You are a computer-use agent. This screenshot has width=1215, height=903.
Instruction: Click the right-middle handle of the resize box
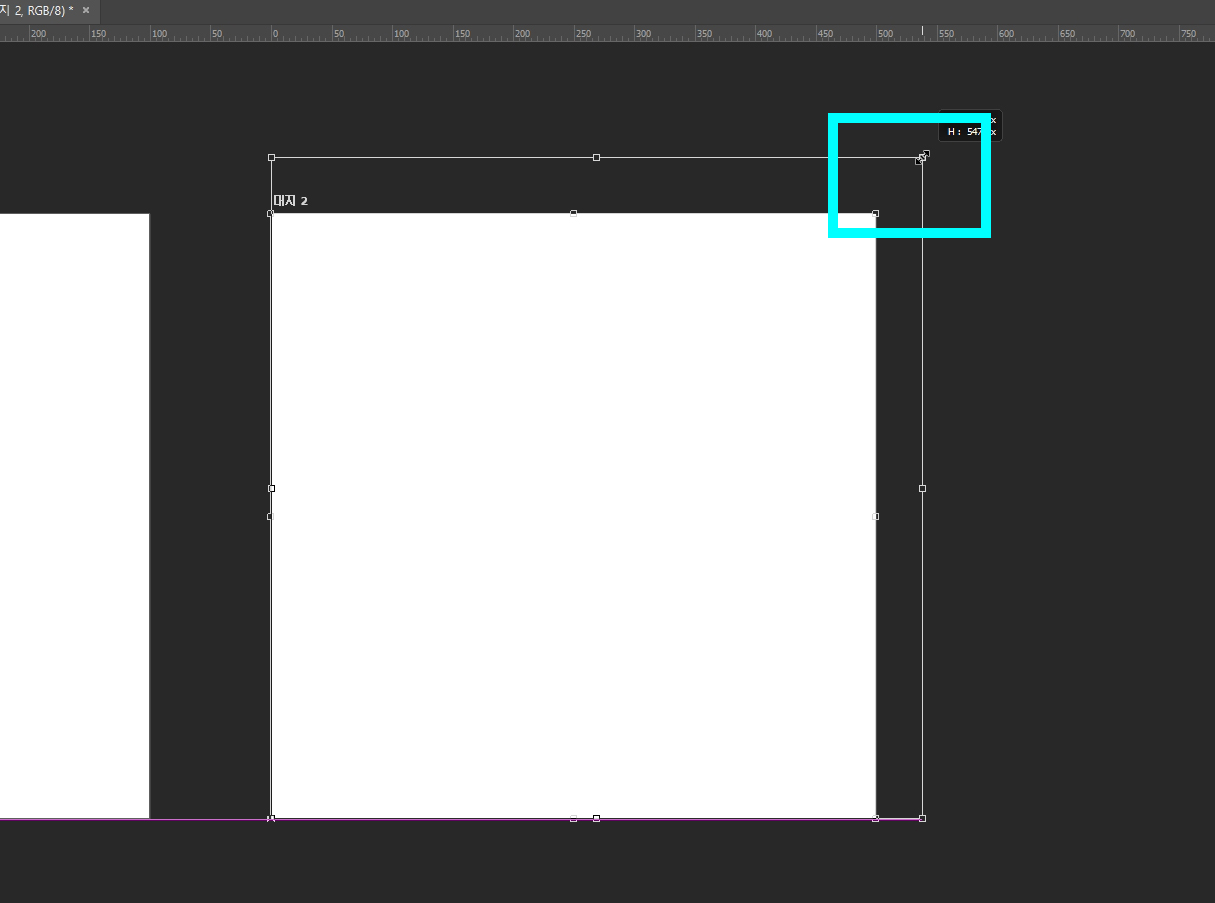(922, 488)
